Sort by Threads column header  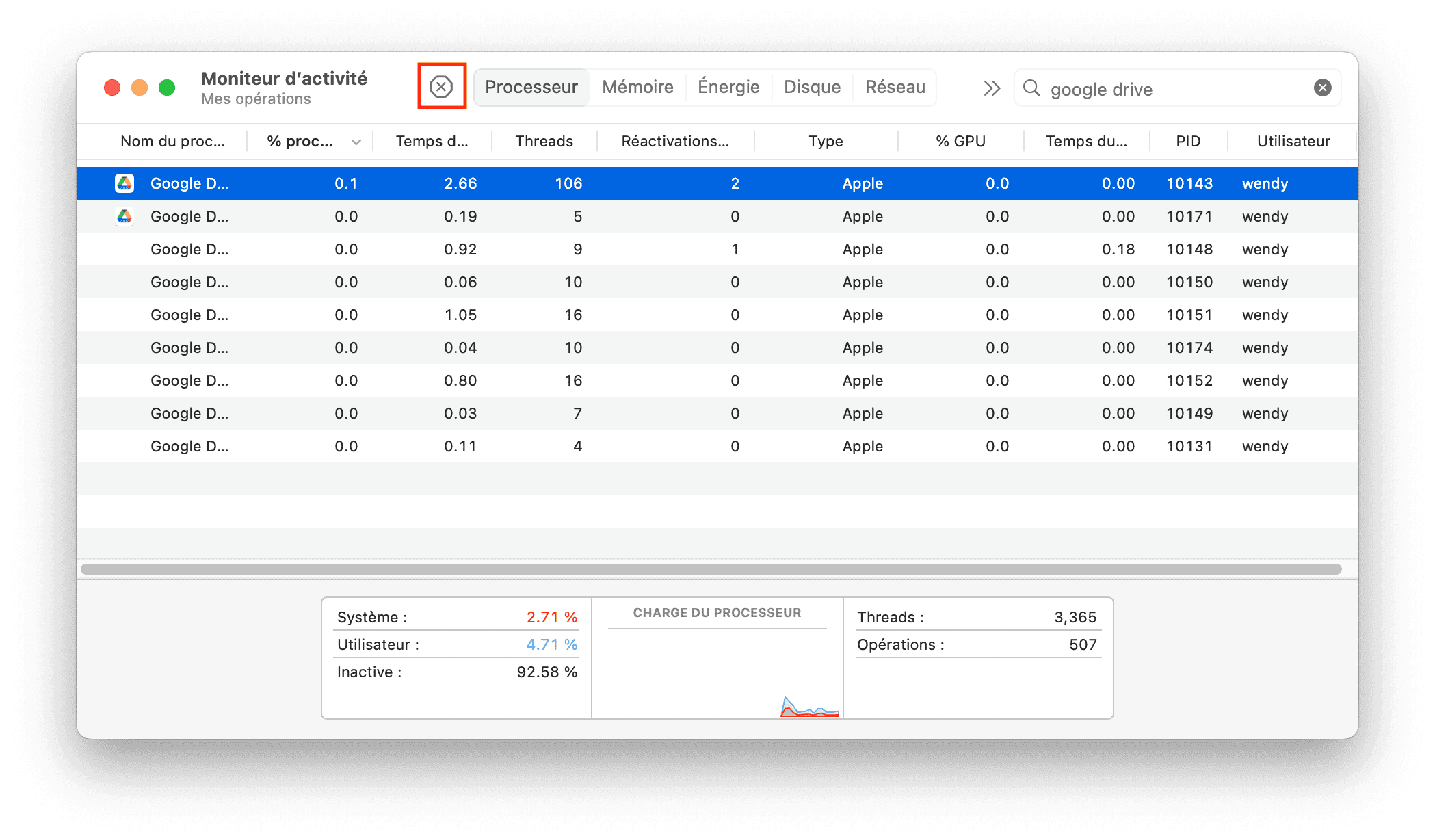pos(544,142)
